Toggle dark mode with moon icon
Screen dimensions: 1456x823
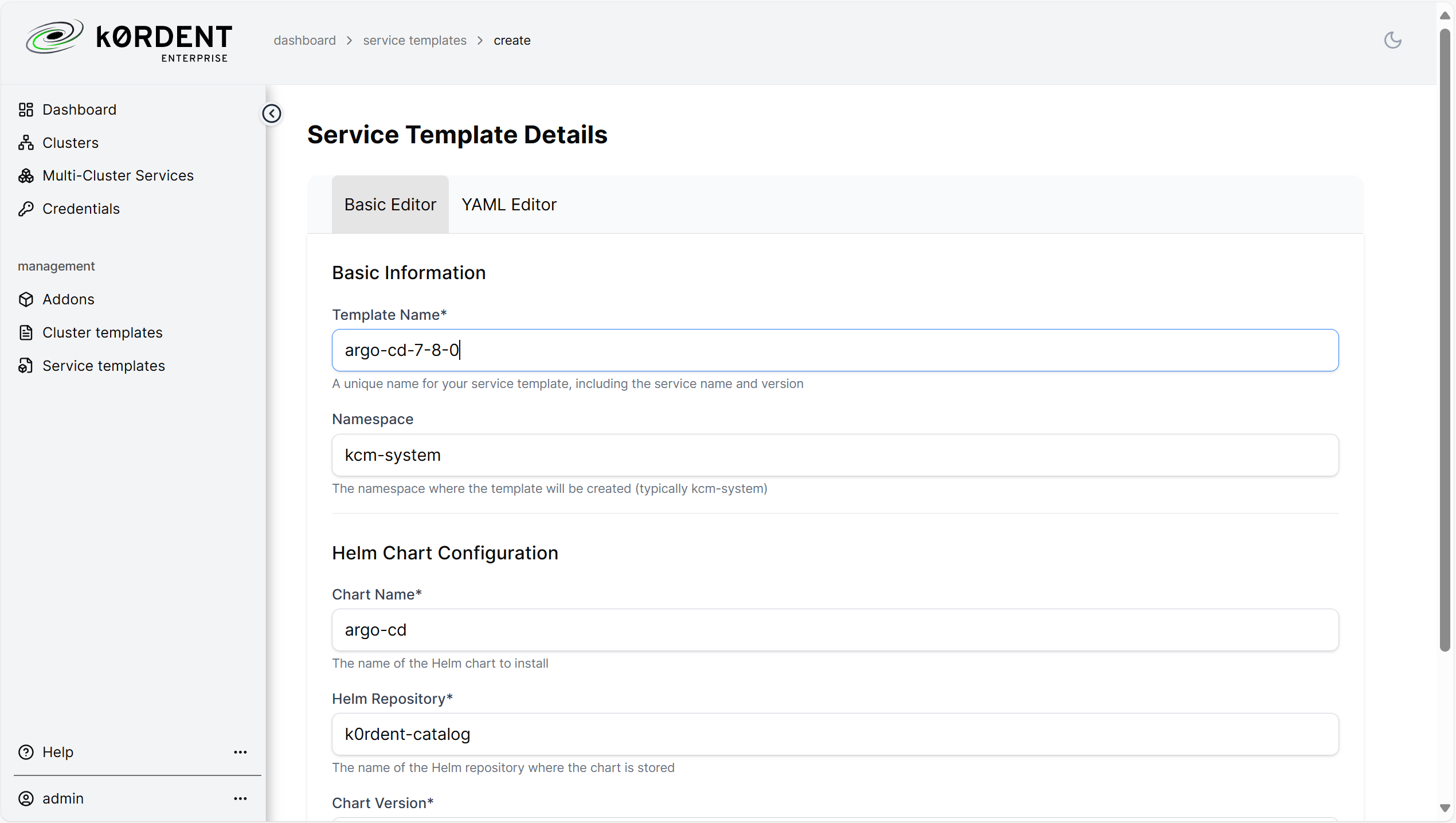click(1392, 40)
